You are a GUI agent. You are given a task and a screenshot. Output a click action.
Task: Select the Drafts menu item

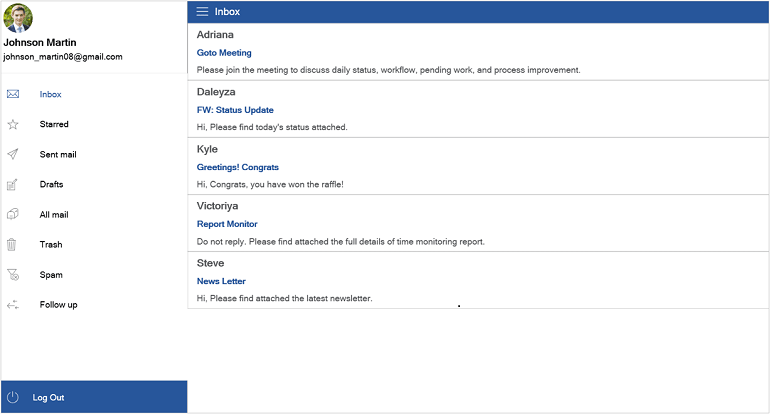(x=52, y=184)
